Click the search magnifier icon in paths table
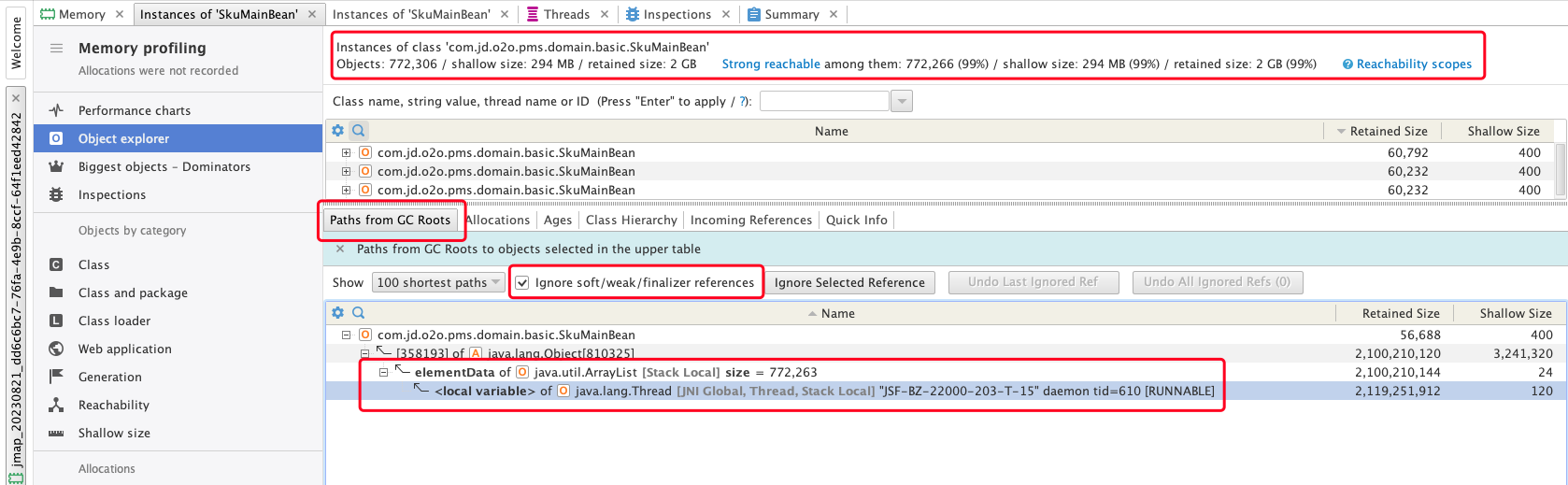 click(358, 313)
